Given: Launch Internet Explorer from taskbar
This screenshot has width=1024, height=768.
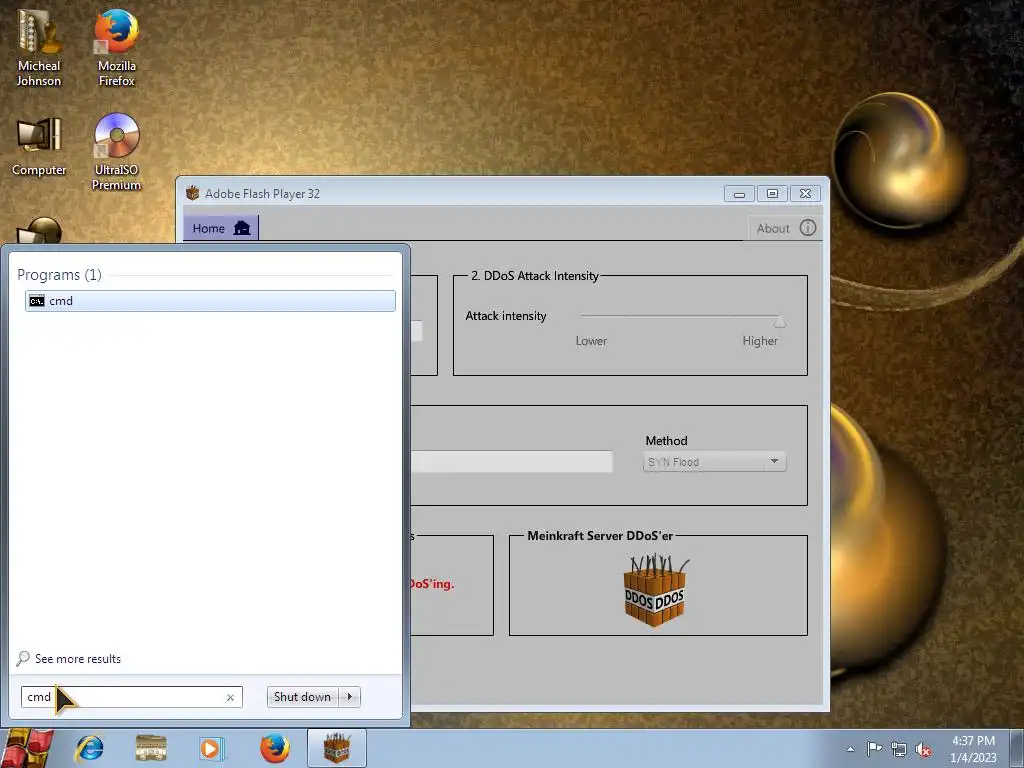Looking at the screenshot, I should tap(89, 748).
